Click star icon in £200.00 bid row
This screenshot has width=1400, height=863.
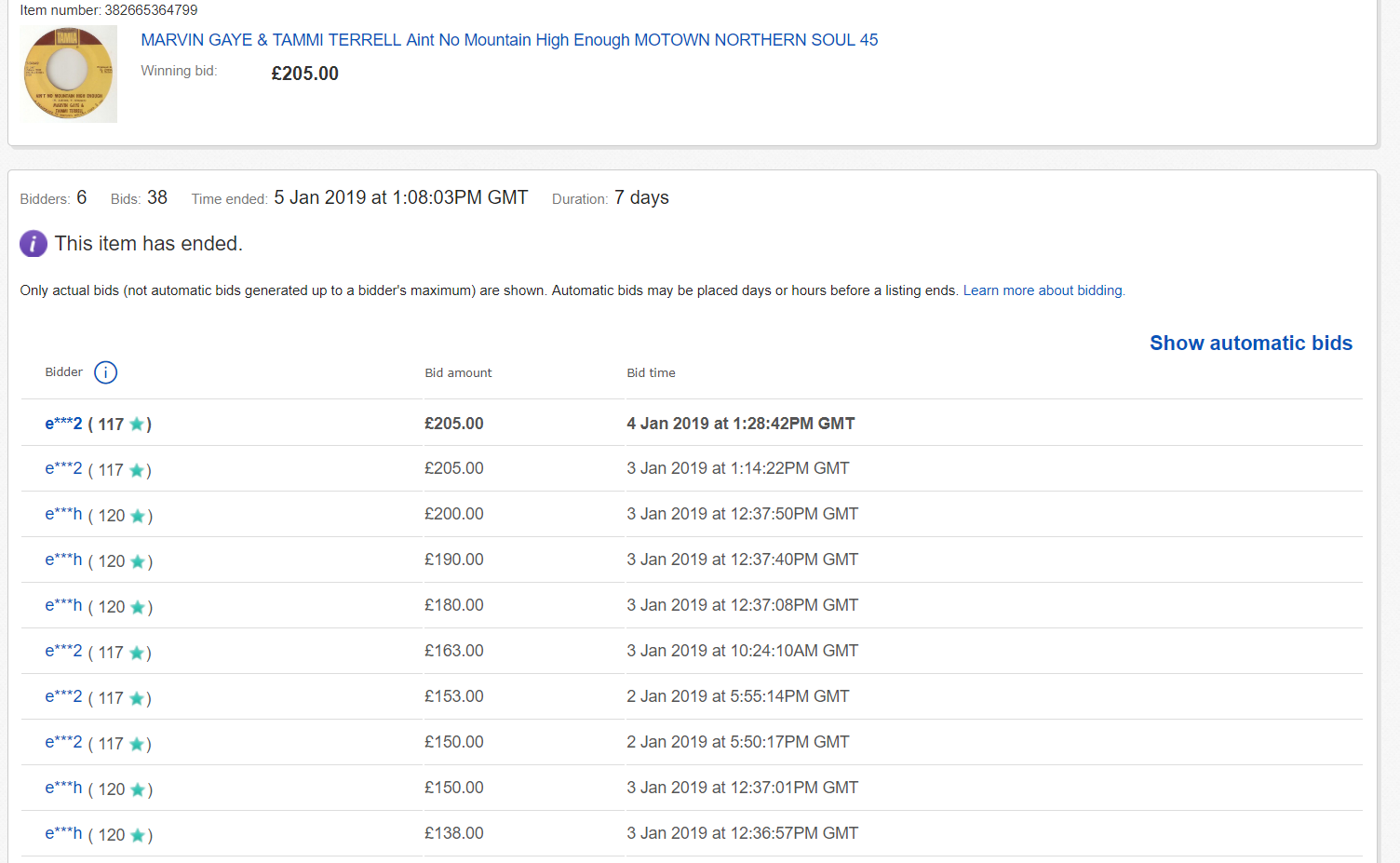[x=138, y=516]
